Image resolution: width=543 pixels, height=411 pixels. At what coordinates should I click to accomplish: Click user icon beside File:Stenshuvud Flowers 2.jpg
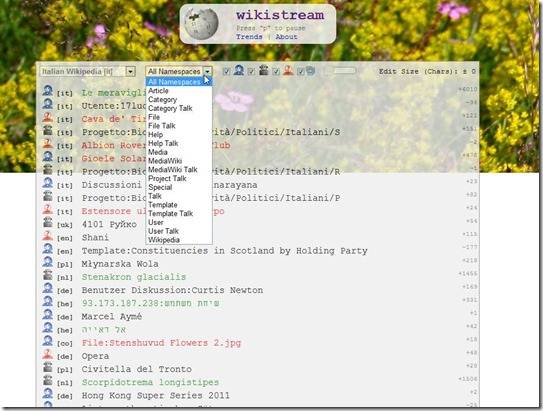tap(47, 341)
